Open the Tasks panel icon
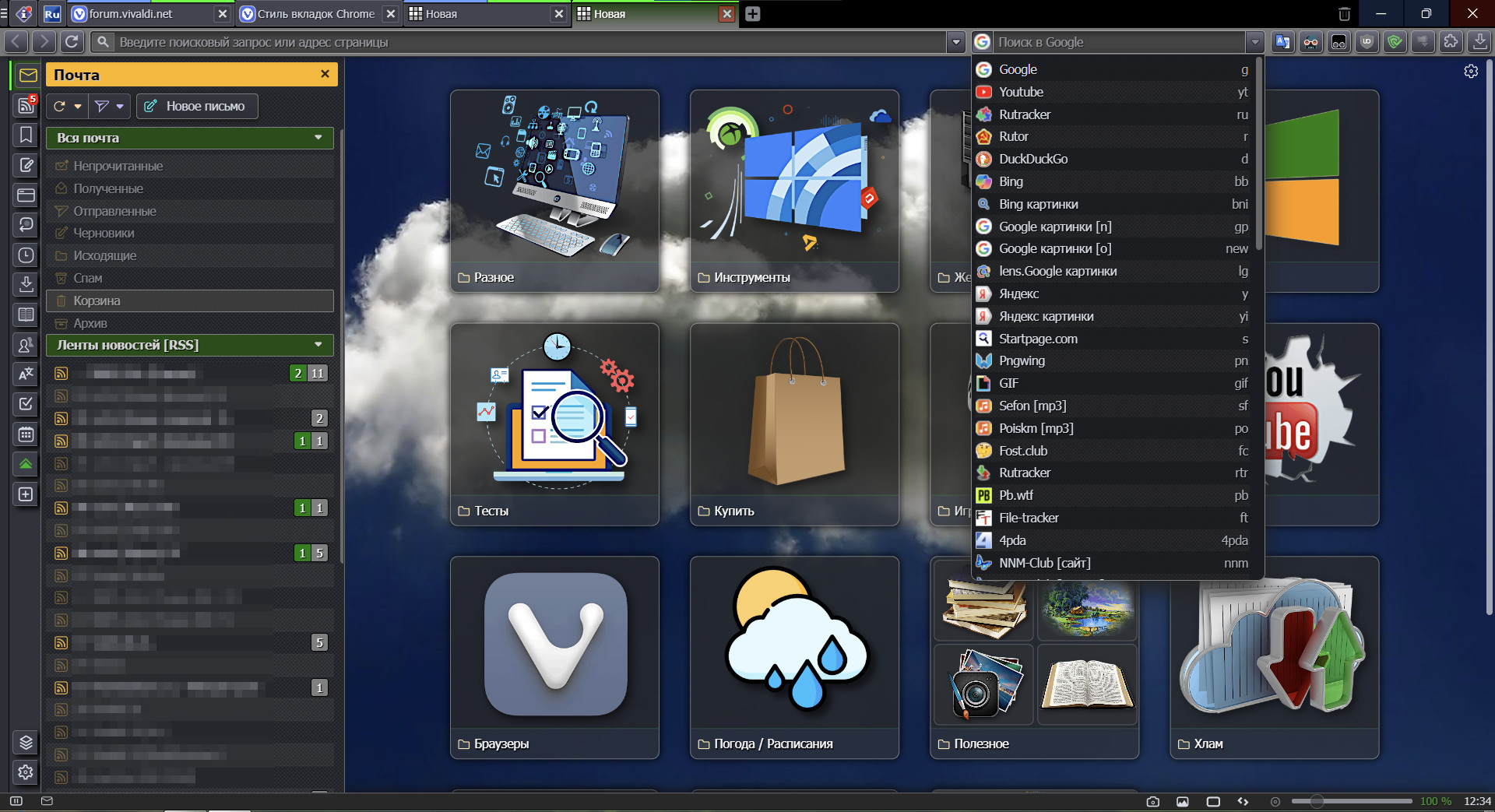The width and height of the screenshot is (1495, 812). [x=26, y=403]
